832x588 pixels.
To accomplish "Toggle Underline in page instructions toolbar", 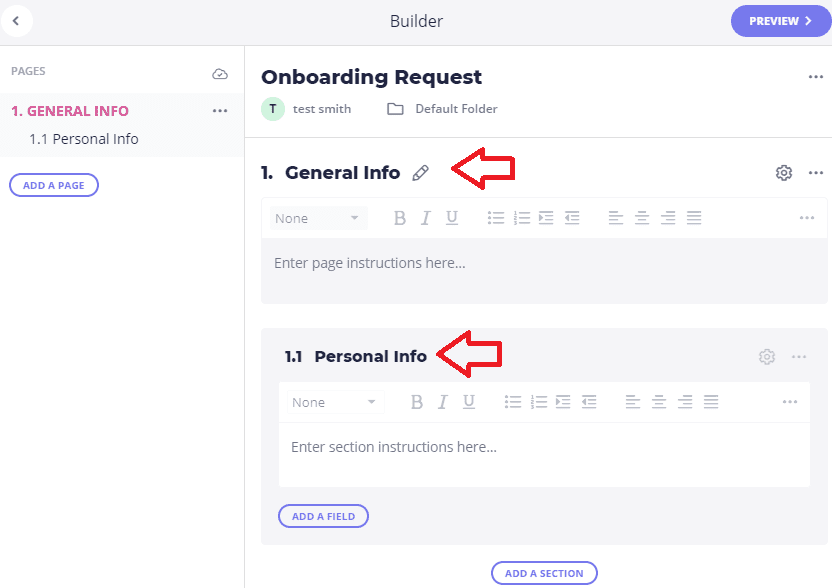I will (452, 218).
